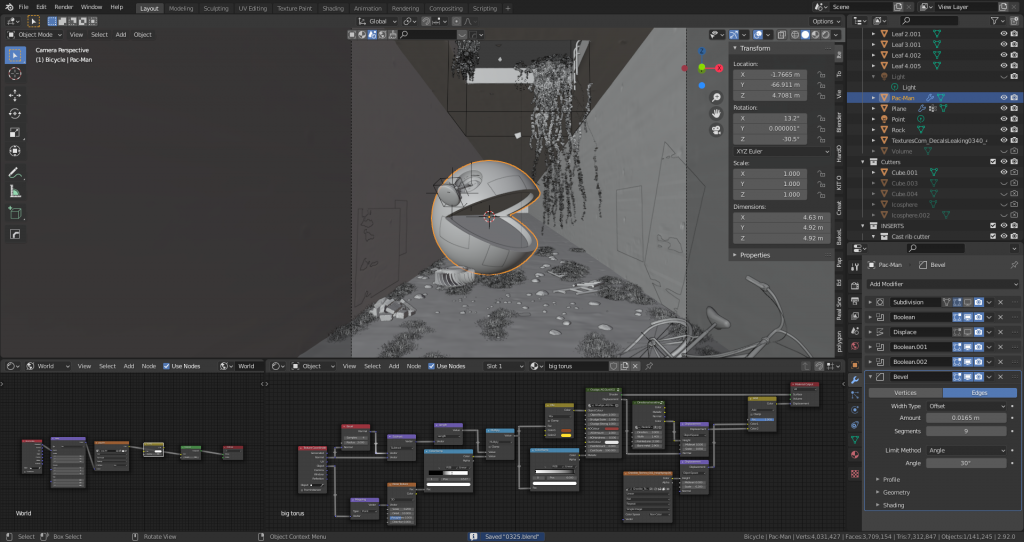Screen dimensions: 1024x542
Task: Open the Texture properties checker tab
Action: click(855, 473)
